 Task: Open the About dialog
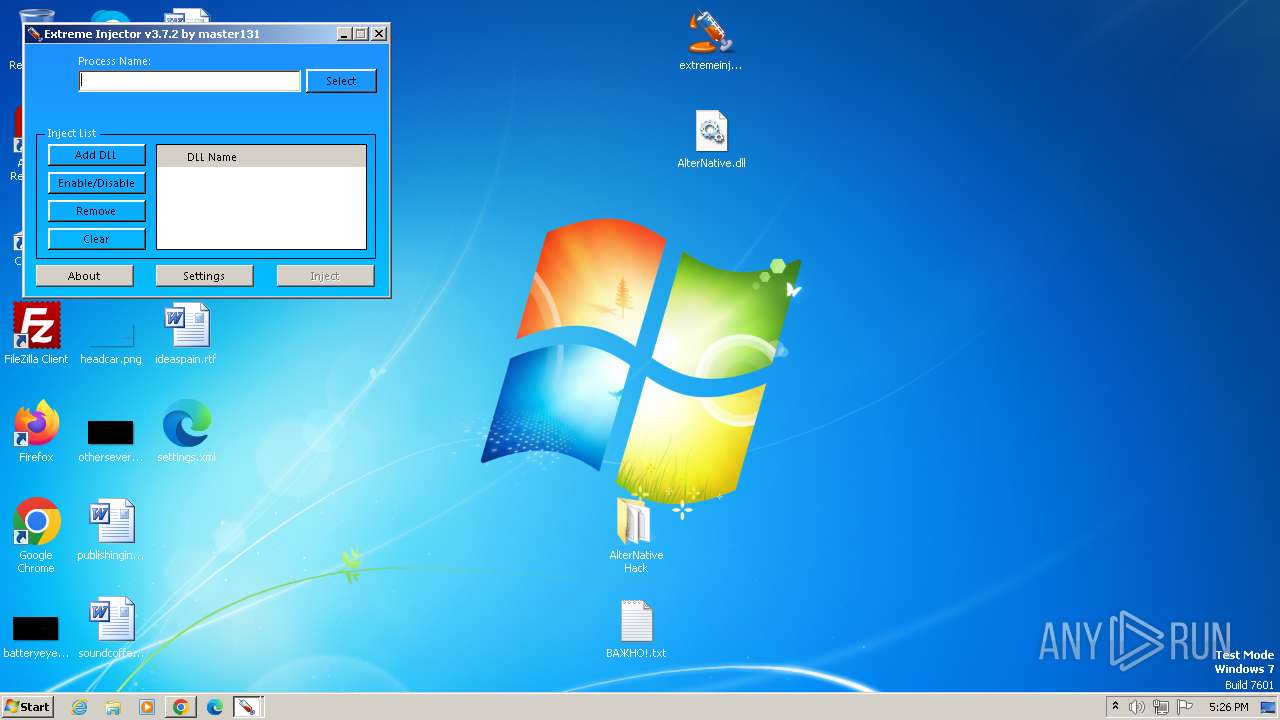84,276
